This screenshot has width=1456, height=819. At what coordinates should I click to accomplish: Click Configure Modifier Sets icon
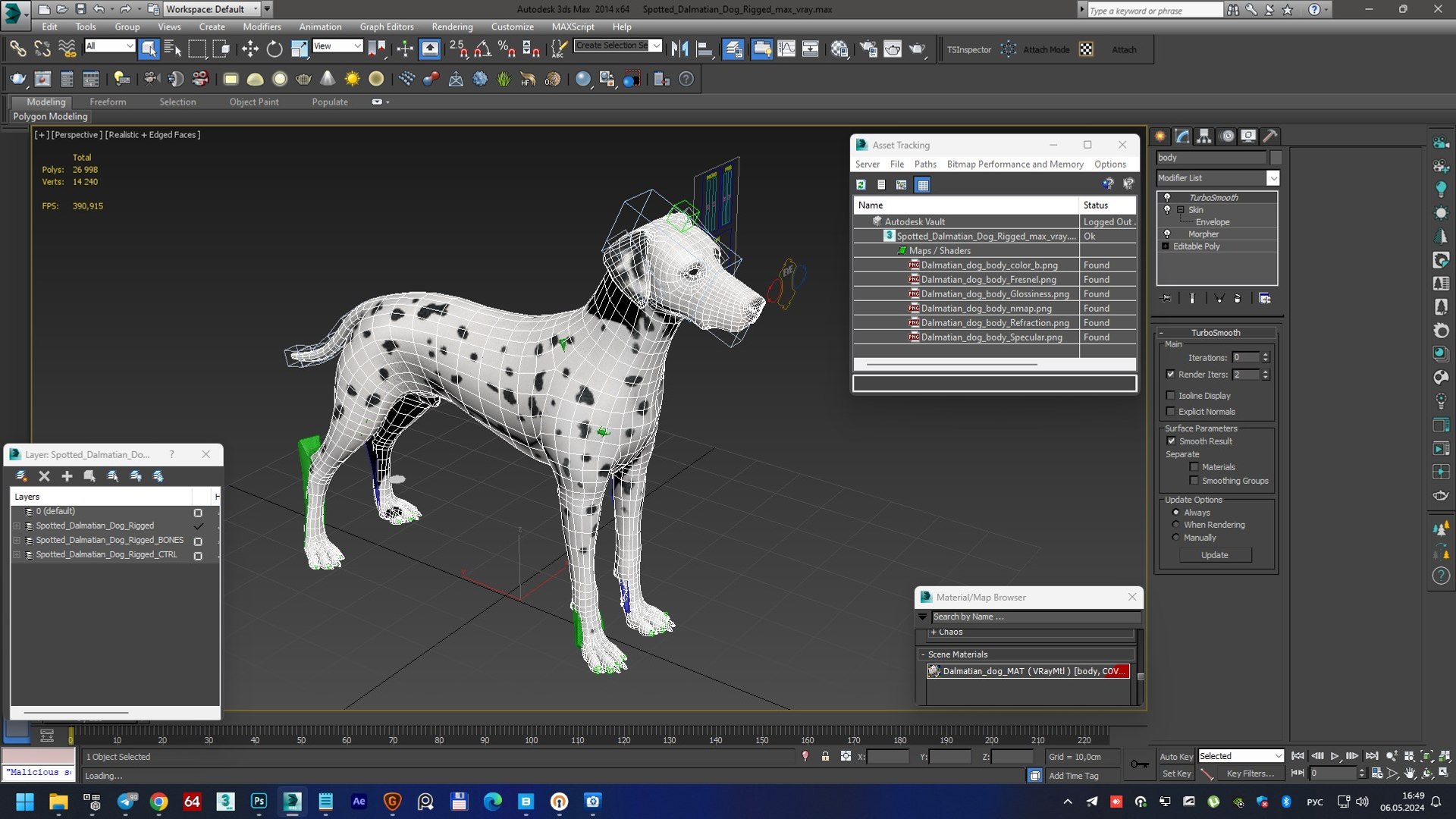[x=1264, y=298]
